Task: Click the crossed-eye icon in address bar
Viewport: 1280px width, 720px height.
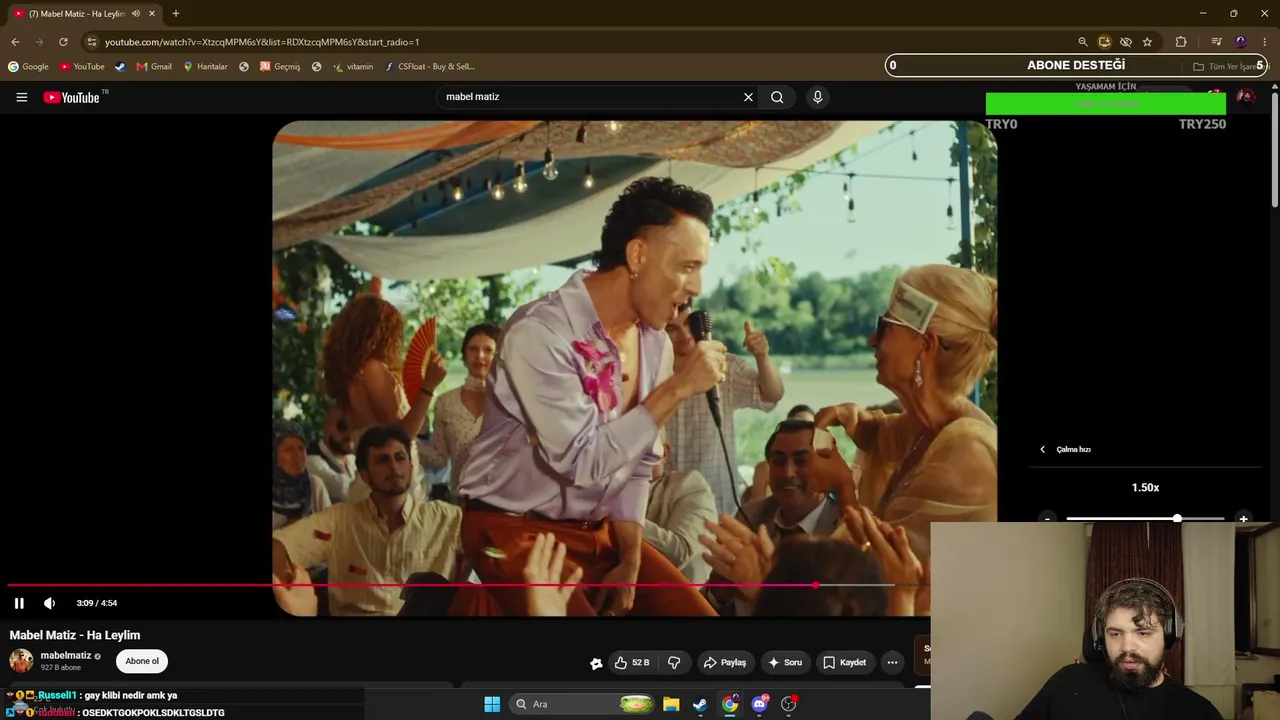Action: 1126,42
